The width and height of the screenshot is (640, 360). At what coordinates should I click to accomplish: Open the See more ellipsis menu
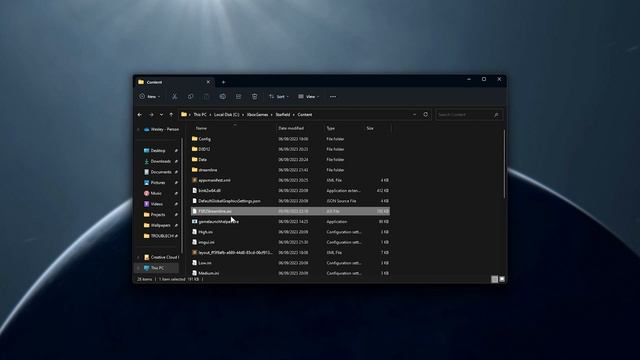pyautogui.click(x=333, y=97)
